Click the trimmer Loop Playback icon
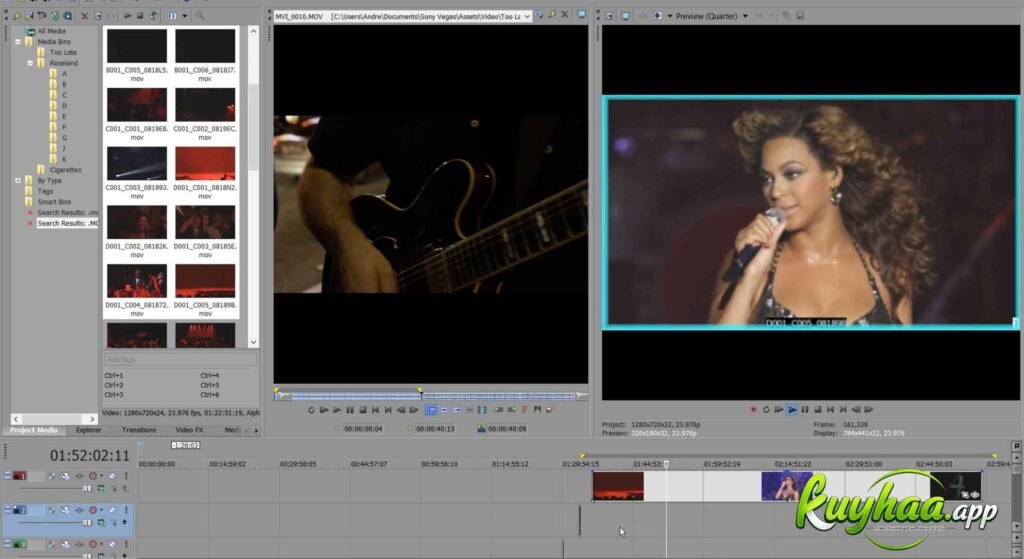The image size is (1024, 559). click(311, 410)
